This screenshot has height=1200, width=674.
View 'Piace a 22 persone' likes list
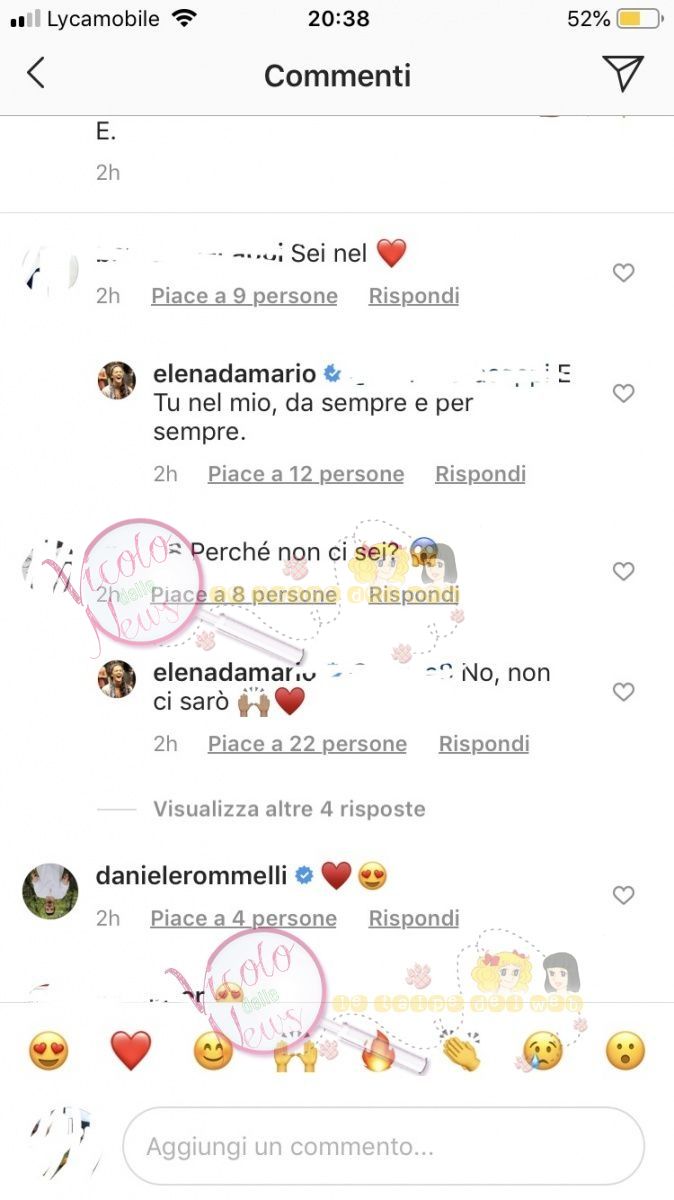click(307, 744)
